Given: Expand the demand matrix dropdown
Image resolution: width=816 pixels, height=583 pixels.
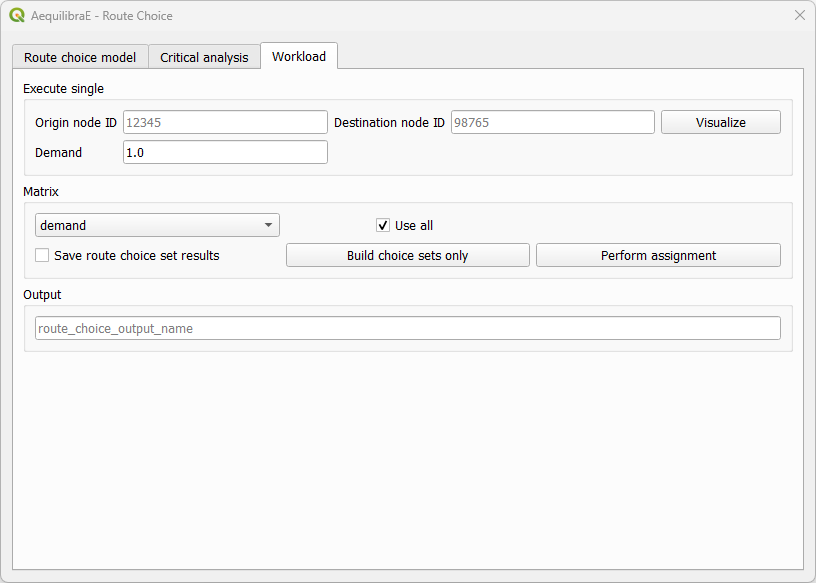Looking at the screenshot, I should (x=157, y=225).
